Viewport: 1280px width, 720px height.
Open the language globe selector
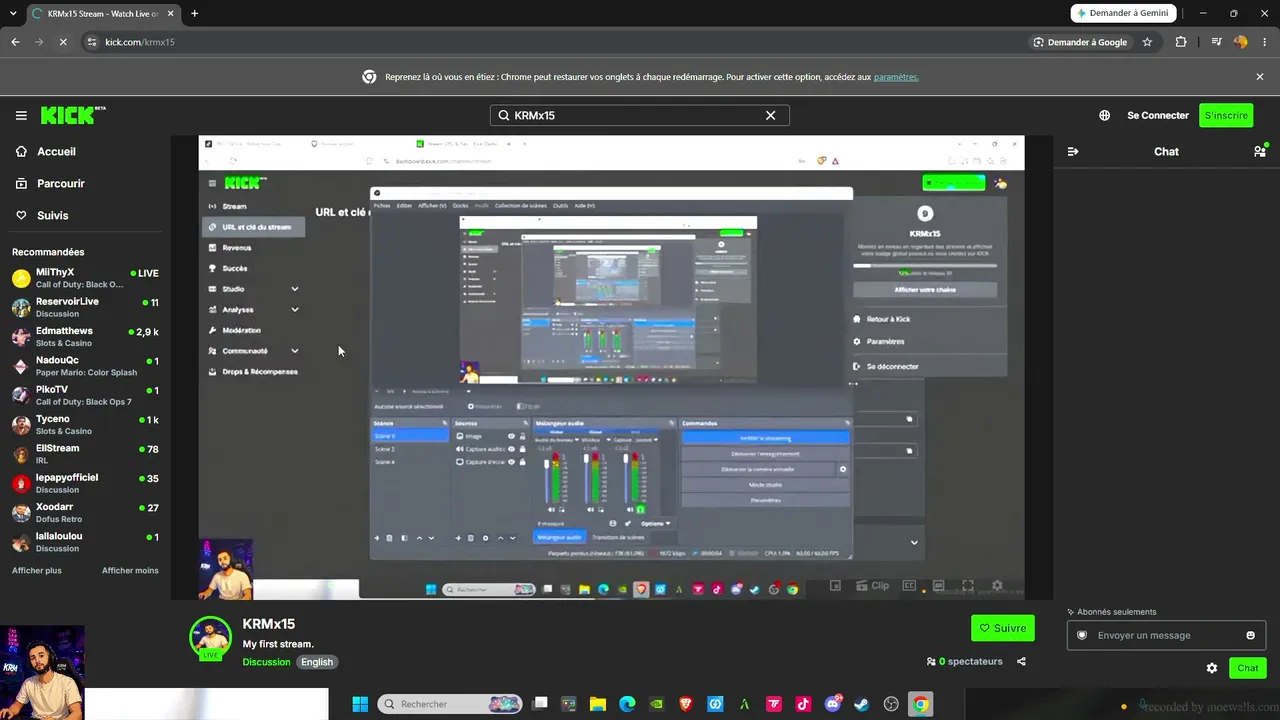coord(1104,115)
